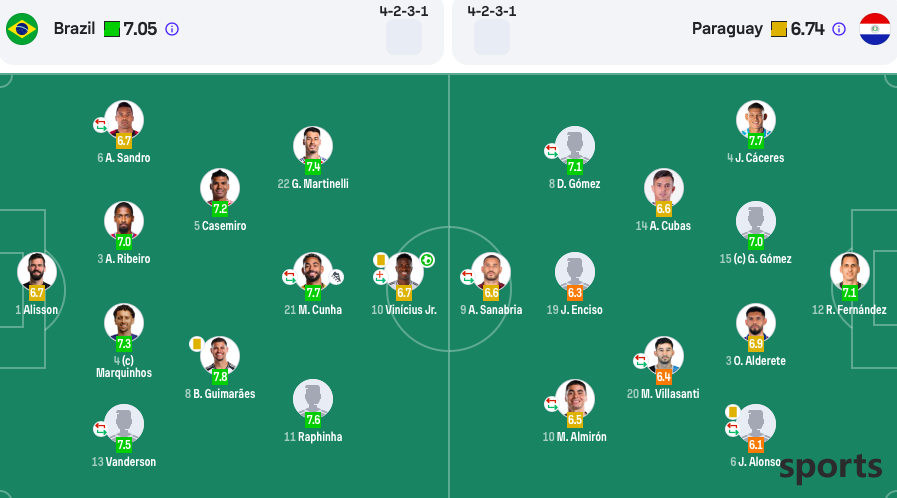Open the R. Fernández player name link
Screen dimensions: 897x498
pyautogui.click(x=850, y=310)
